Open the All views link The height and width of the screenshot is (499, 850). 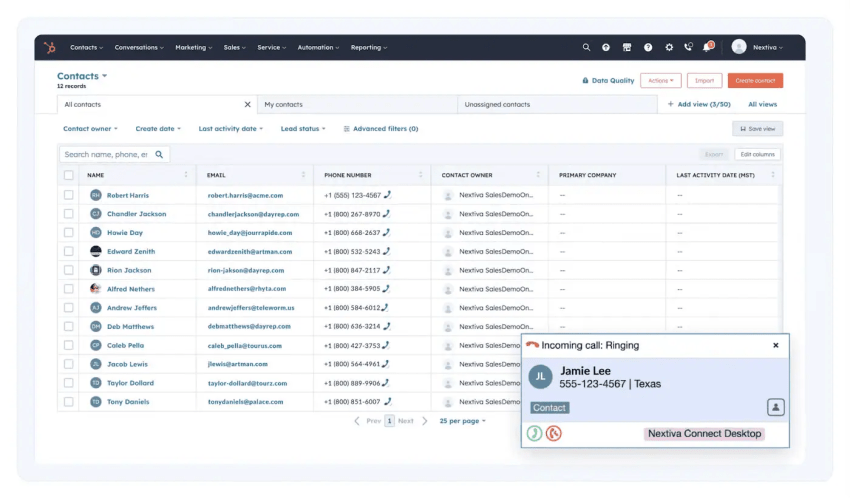(762, 105)
